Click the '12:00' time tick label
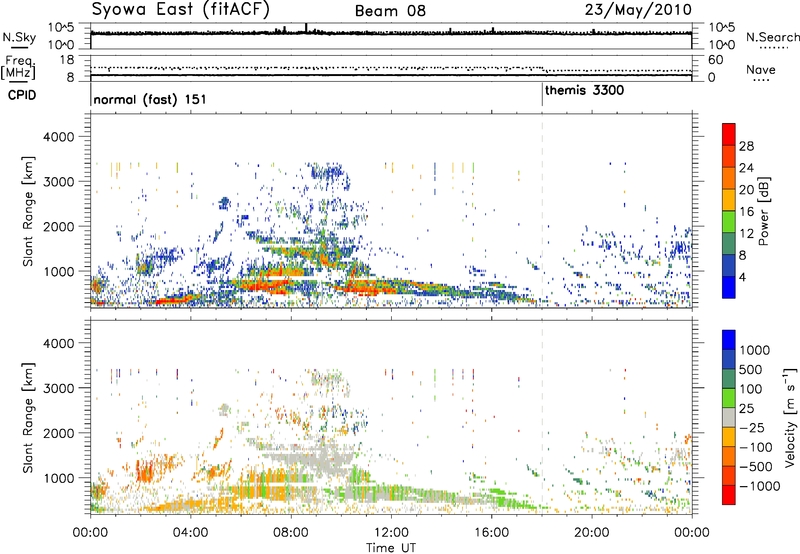This screenshot has height=554, width=800. [x=391, y=533]
